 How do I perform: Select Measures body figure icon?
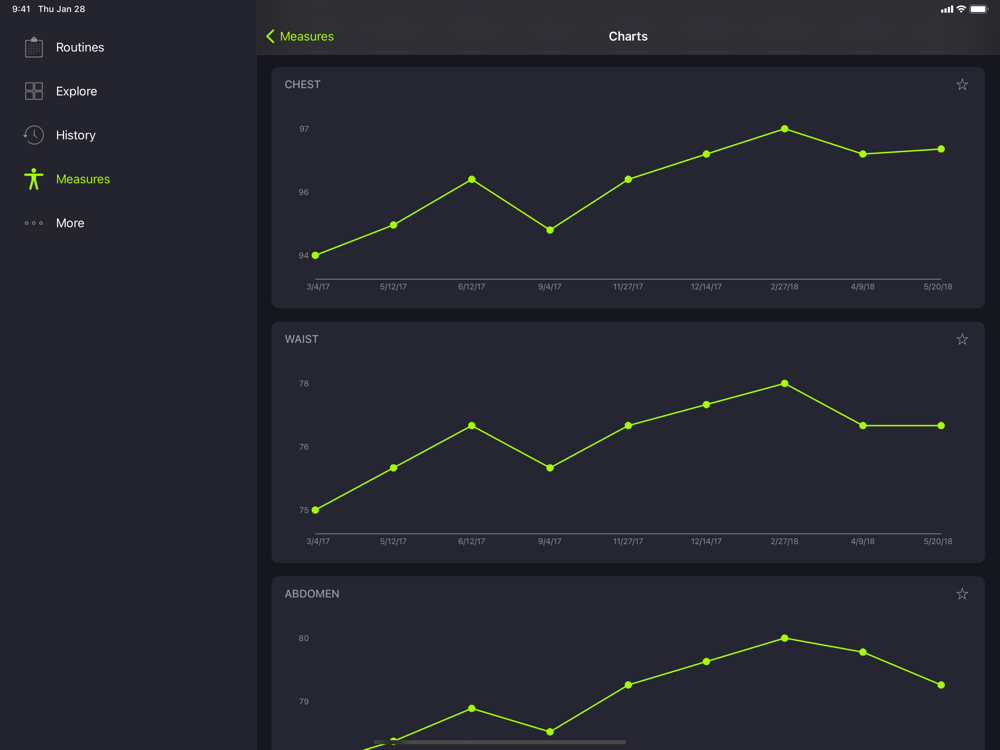coord(34,179)
